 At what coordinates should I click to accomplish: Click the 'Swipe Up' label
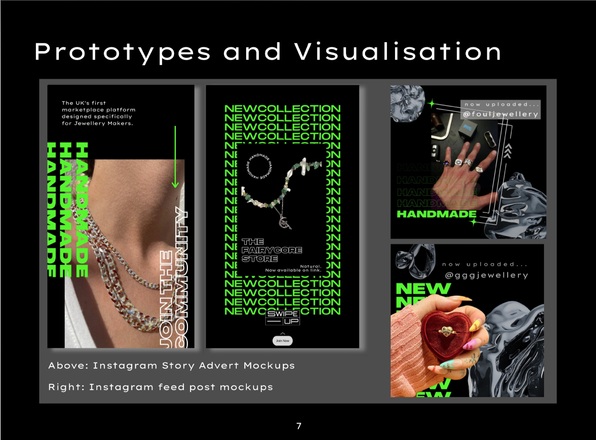pyautogui.click(x=283, y=318)
